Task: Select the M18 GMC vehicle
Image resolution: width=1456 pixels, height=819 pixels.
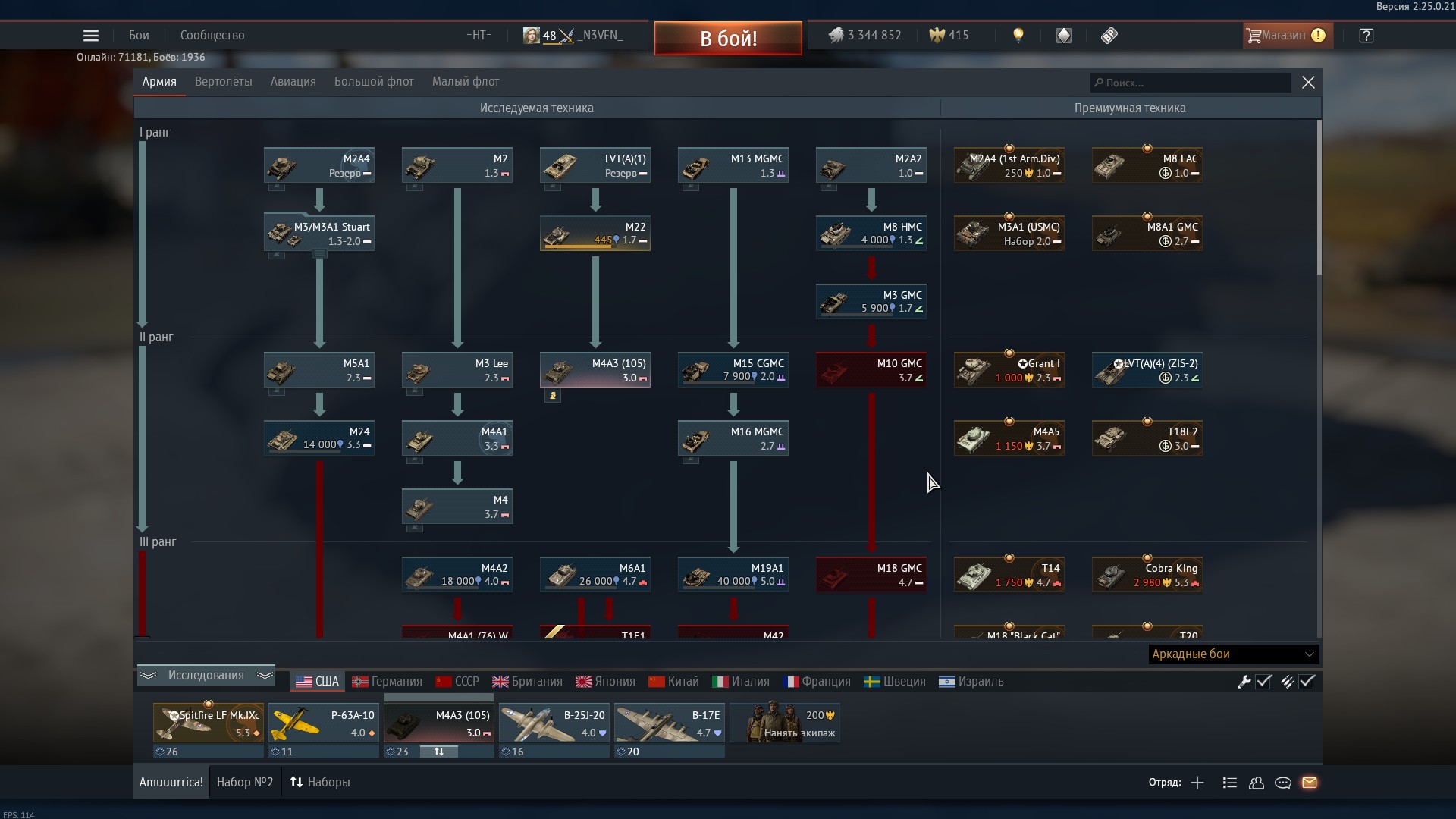Action: tap(871, 575)
